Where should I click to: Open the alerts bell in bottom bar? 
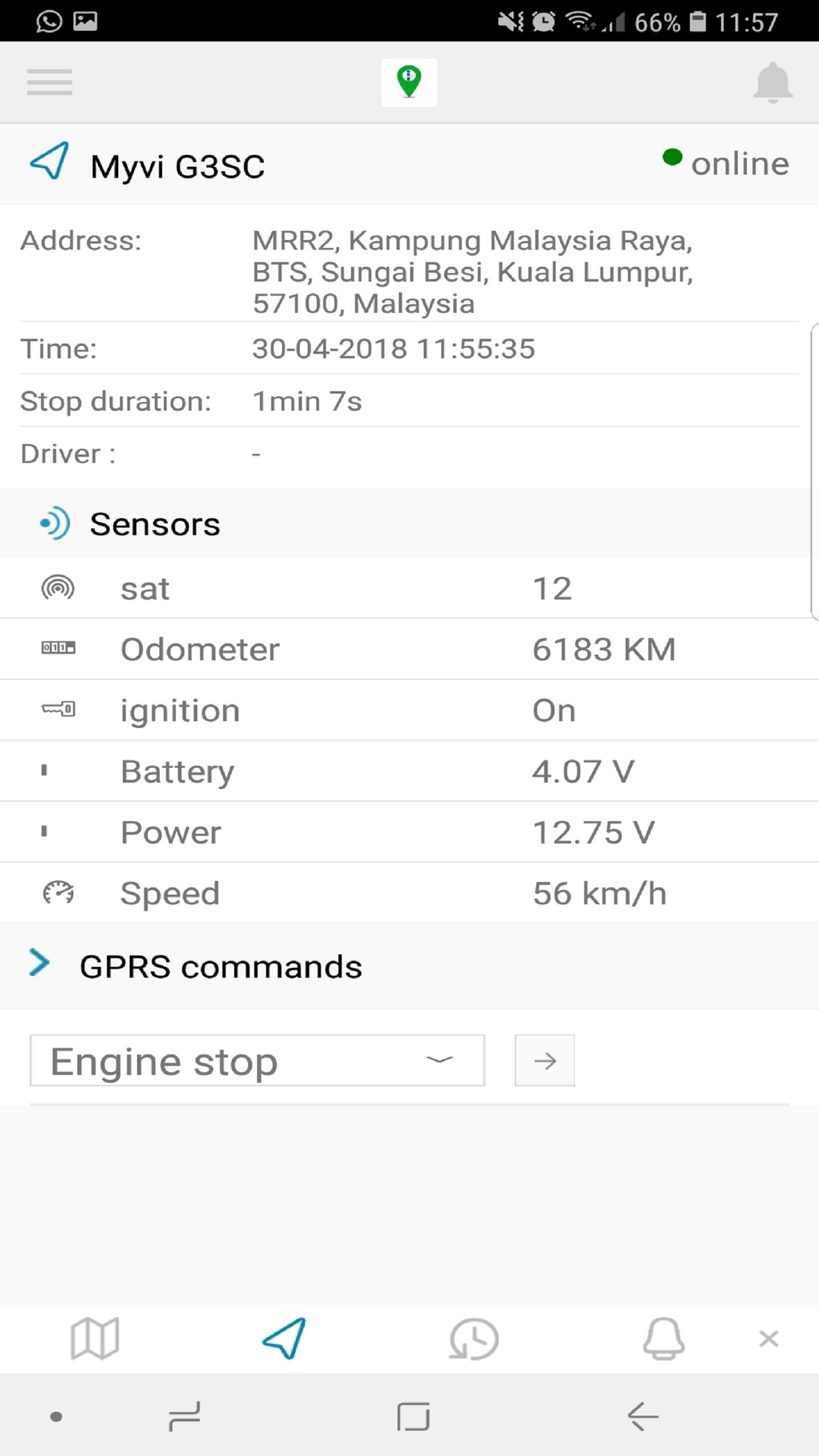click(x=664, y=1338)
